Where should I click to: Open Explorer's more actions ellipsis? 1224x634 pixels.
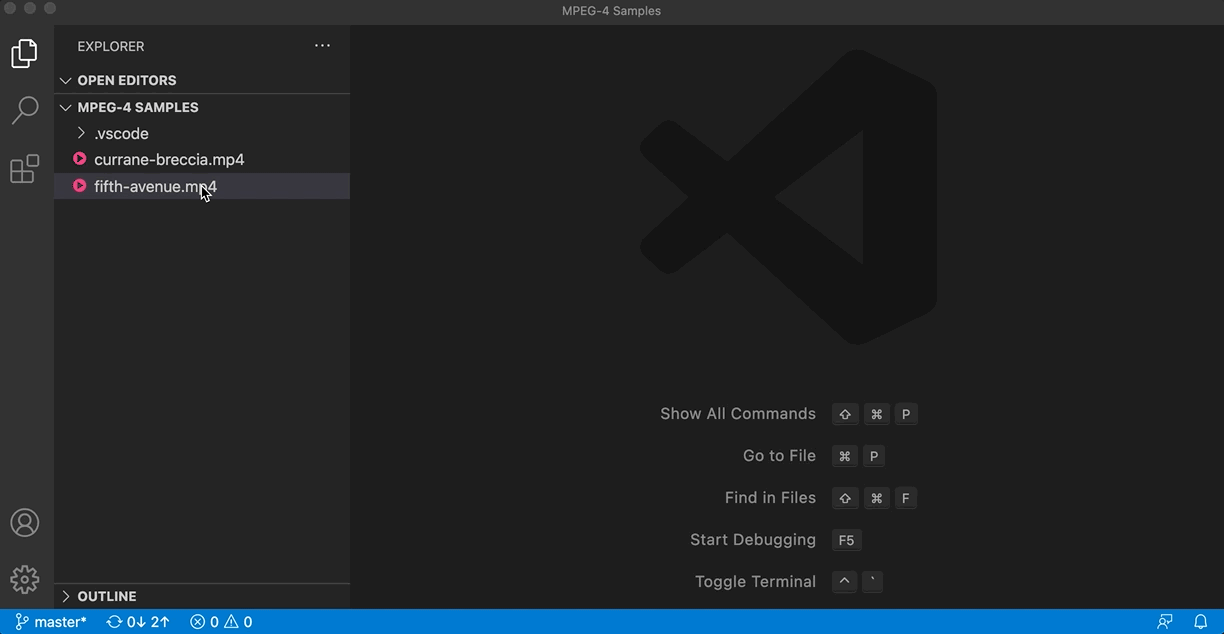(322, 46)
